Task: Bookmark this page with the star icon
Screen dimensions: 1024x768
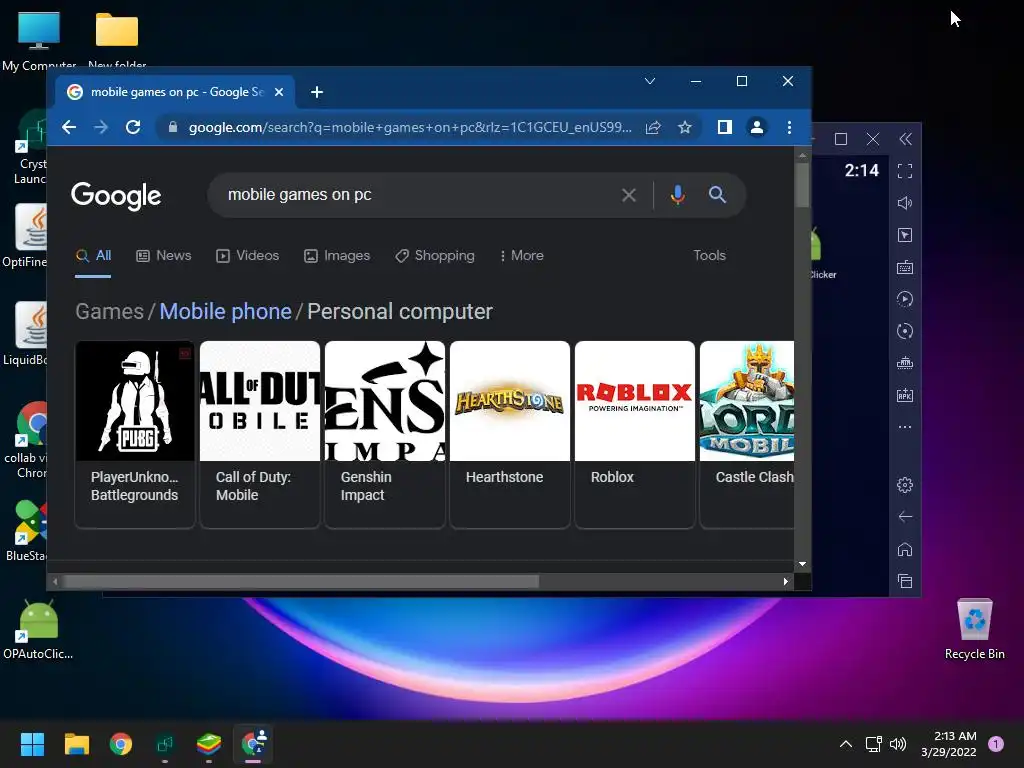Action: coord(684,127)
